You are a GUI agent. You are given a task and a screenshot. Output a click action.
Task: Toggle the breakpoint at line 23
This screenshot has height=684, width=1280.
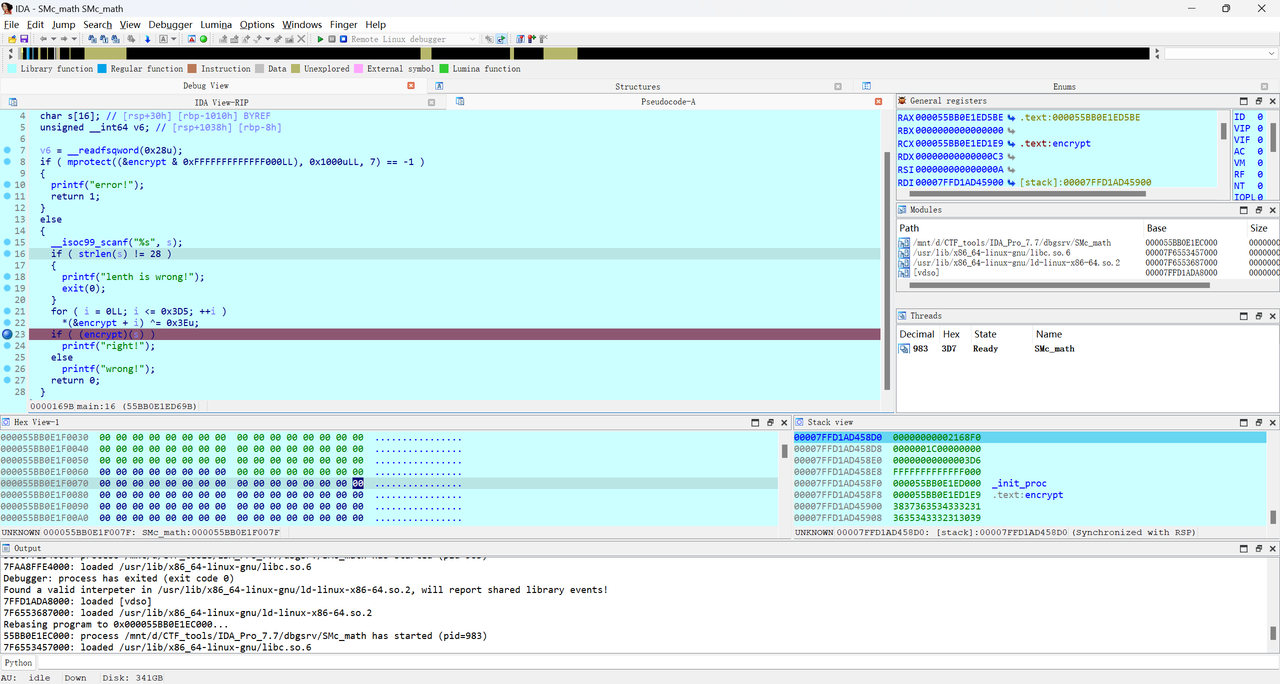8,334
